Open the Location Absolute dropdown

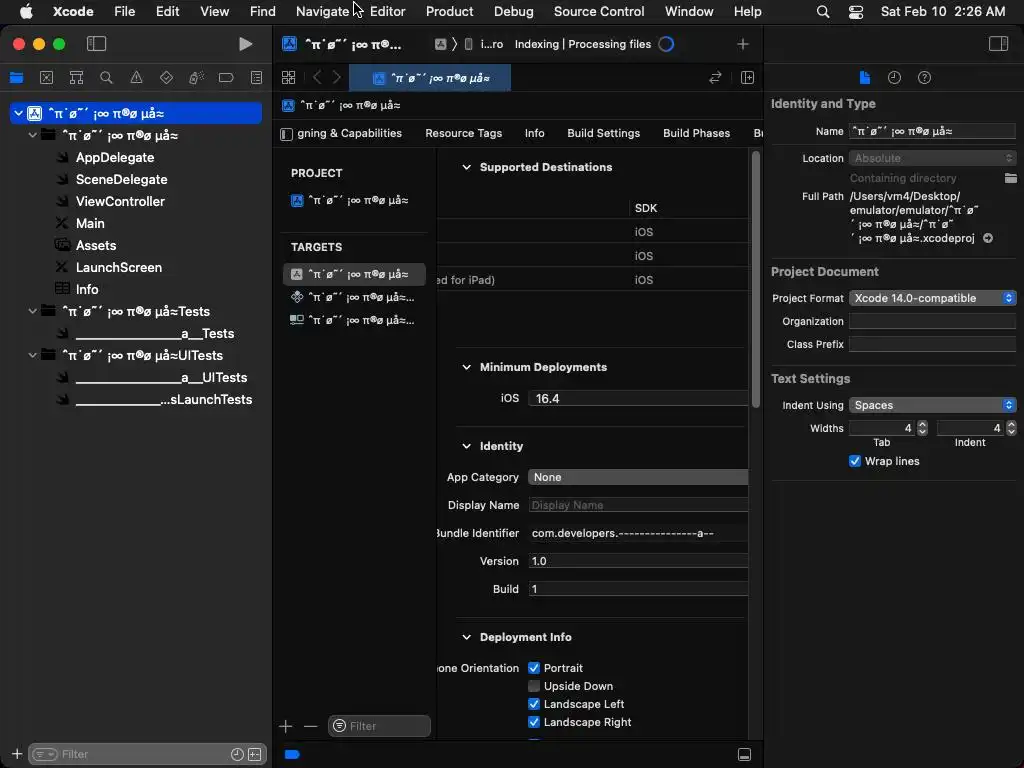933,158
